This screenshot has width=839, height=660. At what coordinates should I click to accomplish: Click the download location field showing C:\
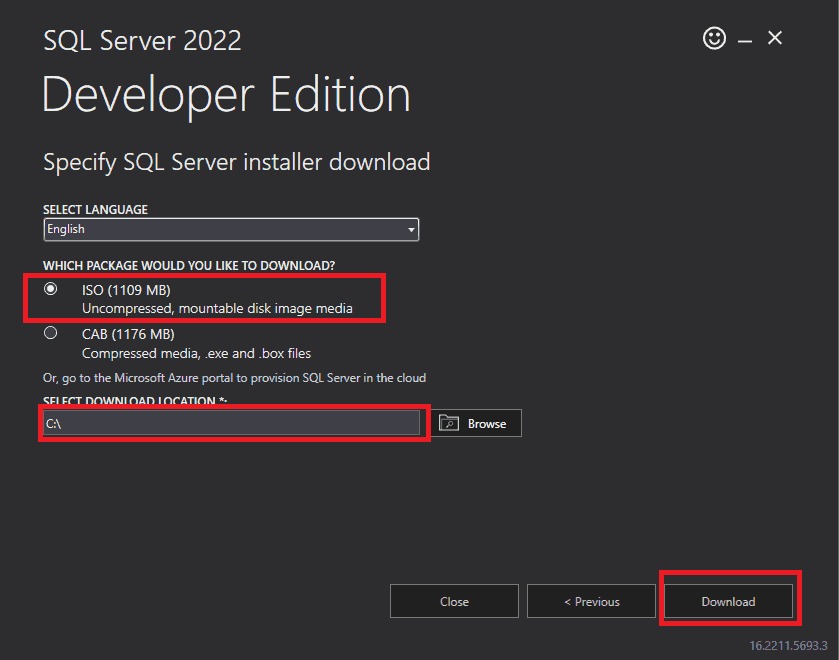(x=230, y=423)
